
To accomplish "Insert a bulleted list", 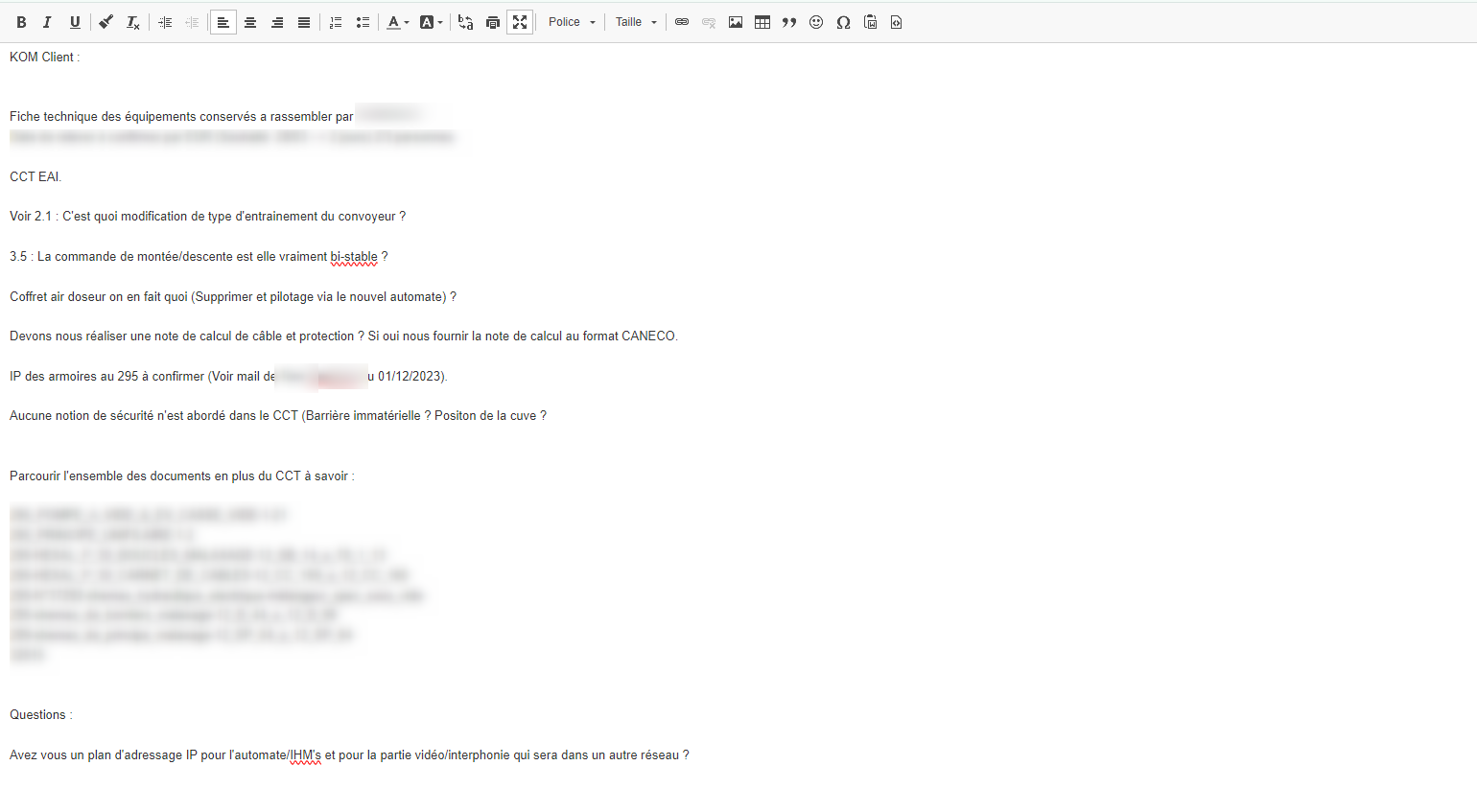I will [363, 22].
